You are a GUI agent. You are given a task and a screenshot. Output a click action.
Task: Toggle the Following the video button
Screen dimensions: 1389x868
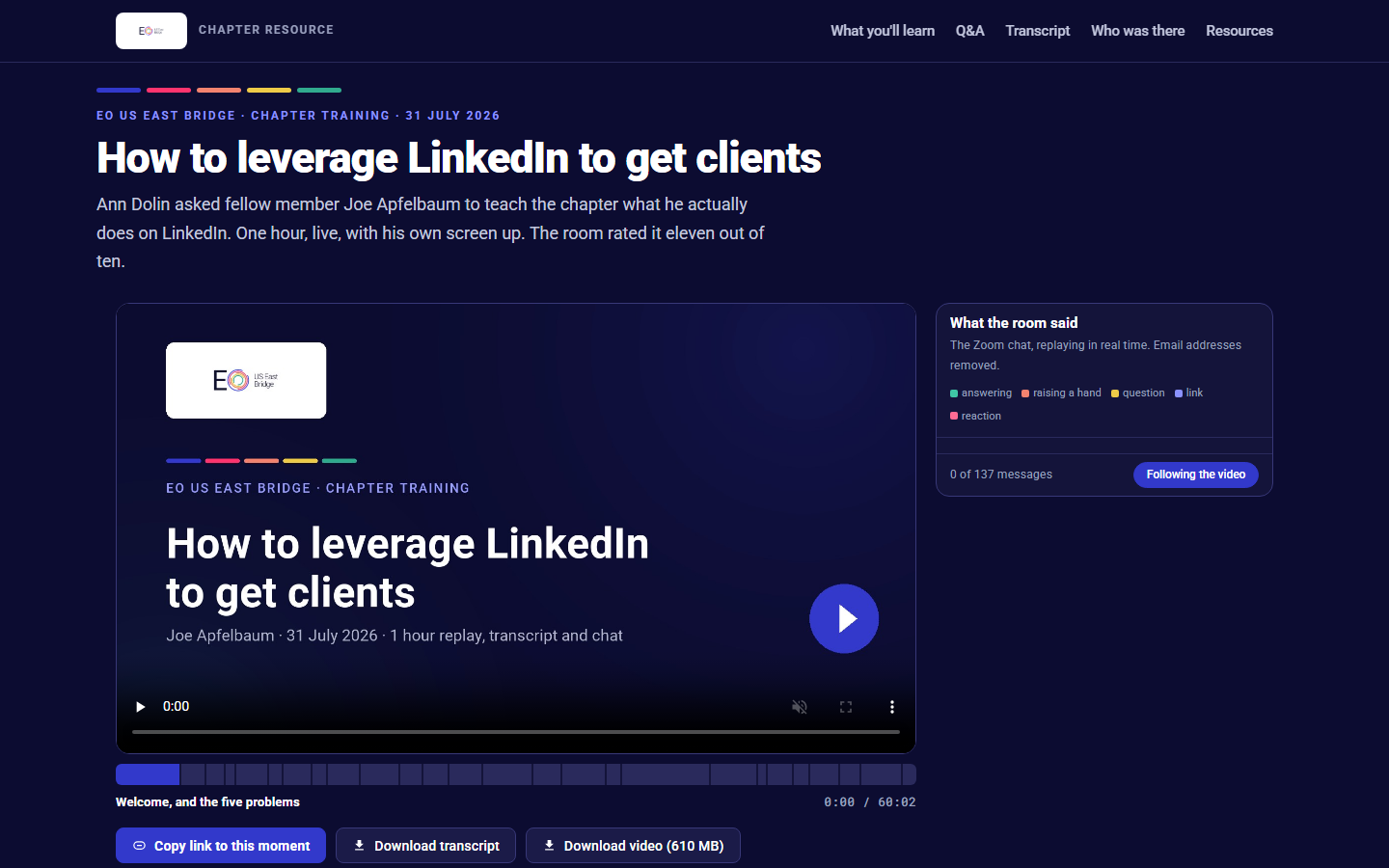[x=1196, y=475]
